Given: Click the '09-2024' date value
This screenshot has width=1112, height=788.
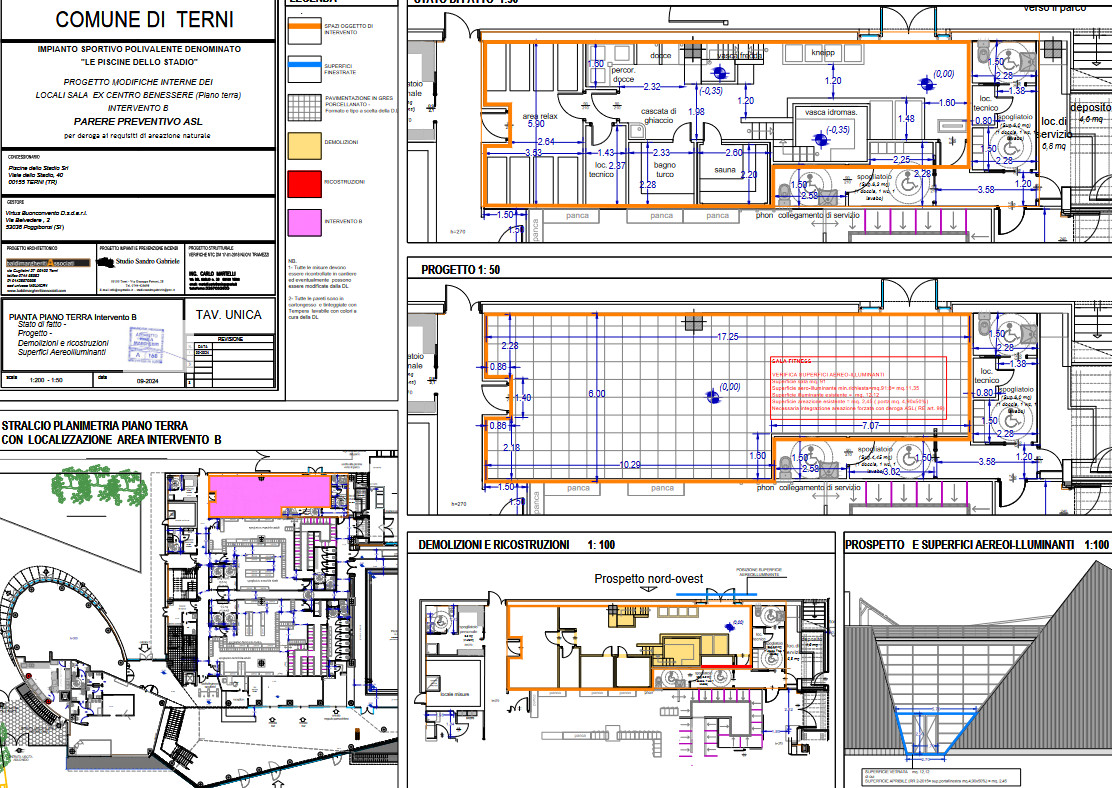Looking at the screenshot, I should [146, 381].
